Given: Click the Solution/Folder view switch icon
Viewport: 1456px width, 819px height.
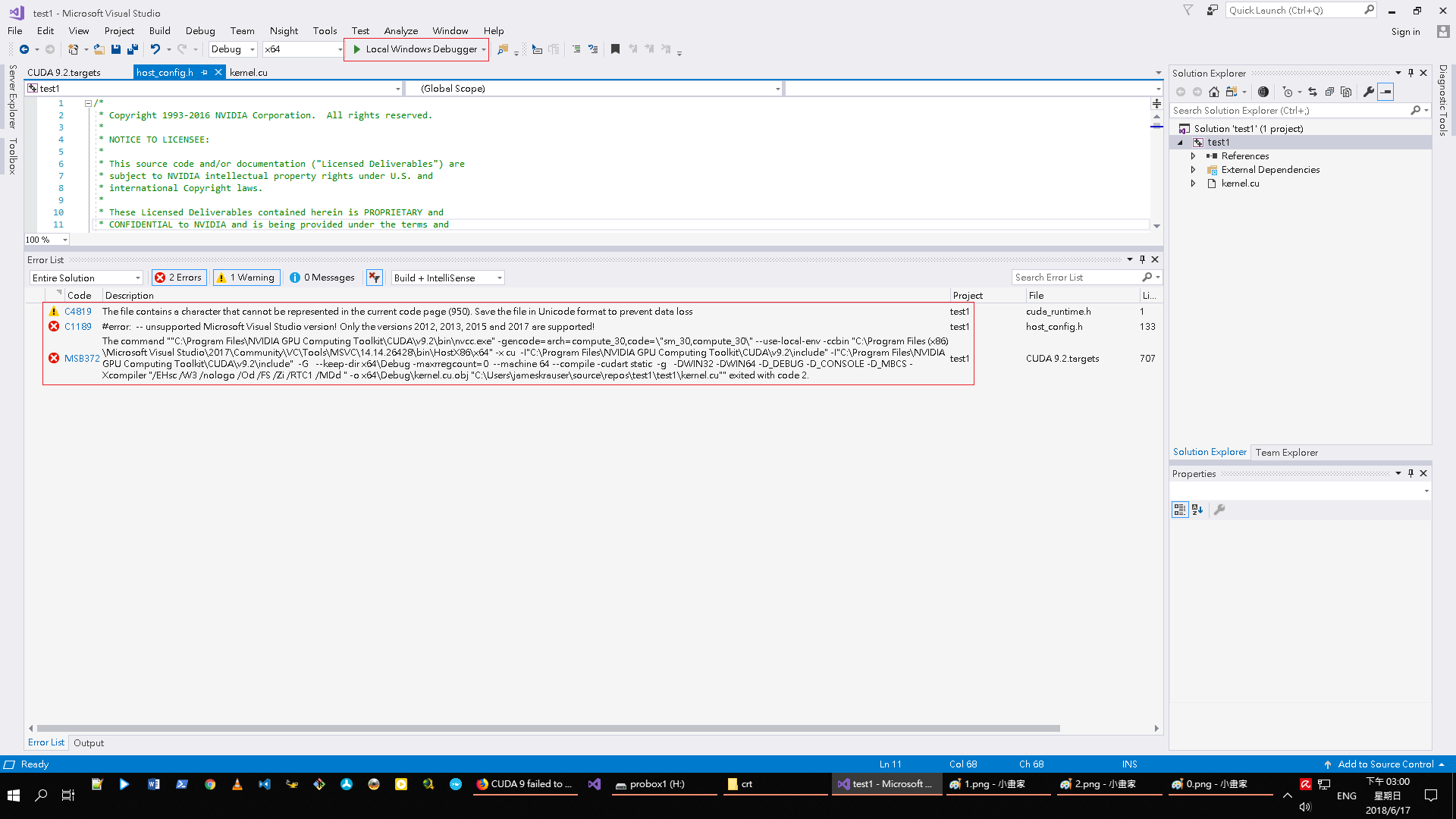Looking at the screenshot, I should click(1232, 92).
